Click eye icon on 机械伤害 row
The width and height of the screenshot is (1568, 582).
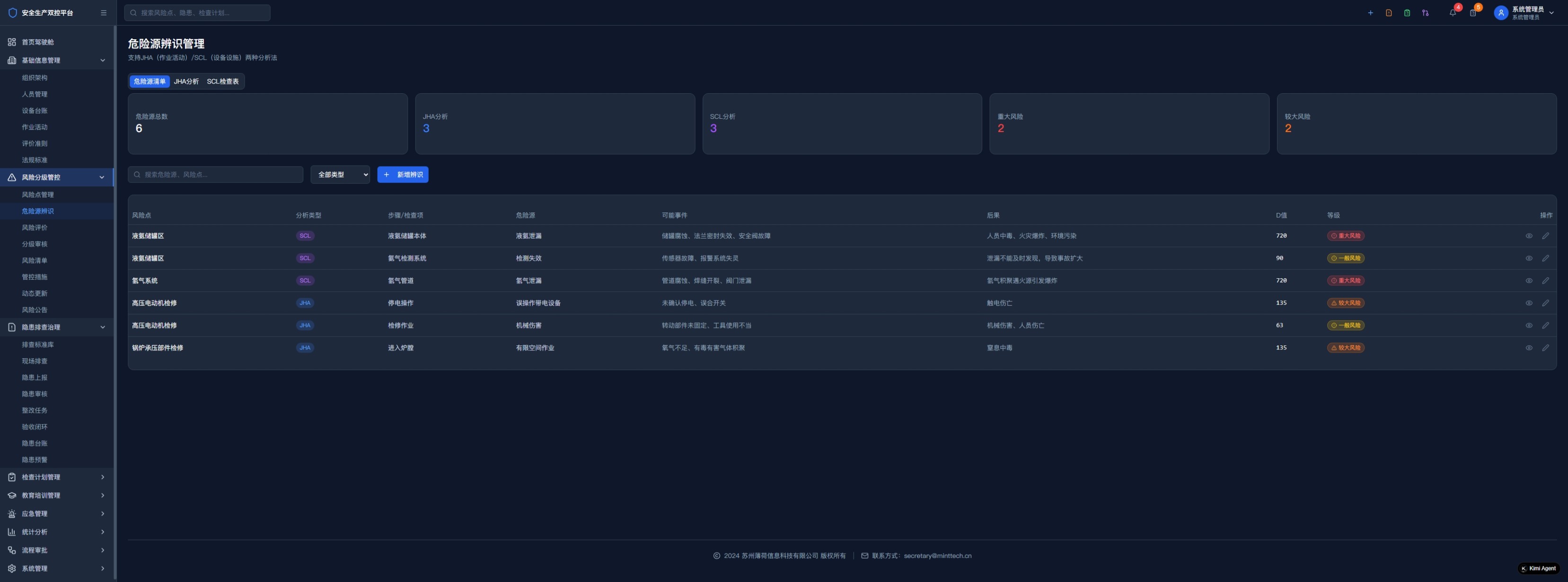pyautogui.click(x=1528, y=326)
